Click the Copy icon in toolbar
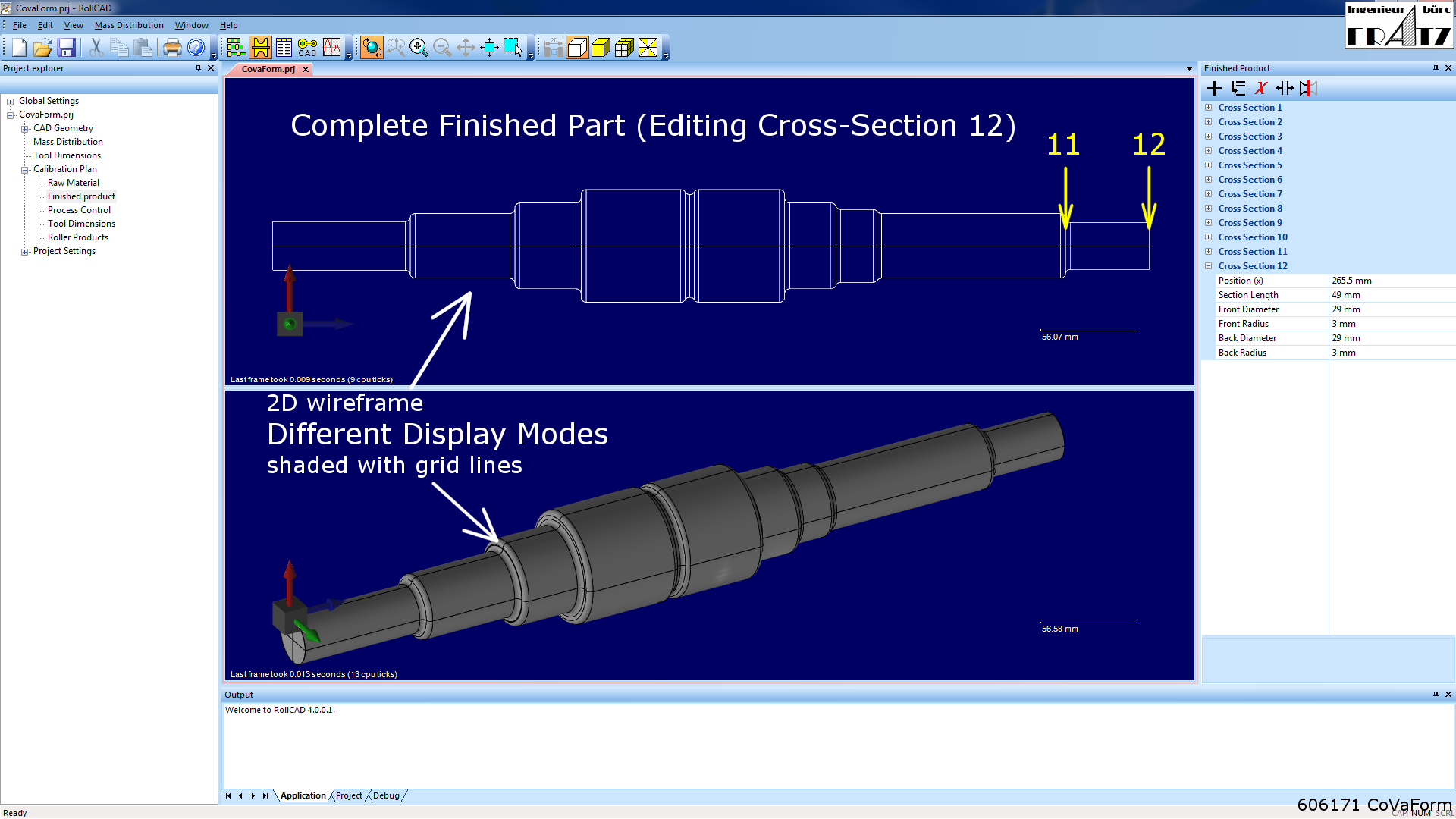 tap(119, 48)
